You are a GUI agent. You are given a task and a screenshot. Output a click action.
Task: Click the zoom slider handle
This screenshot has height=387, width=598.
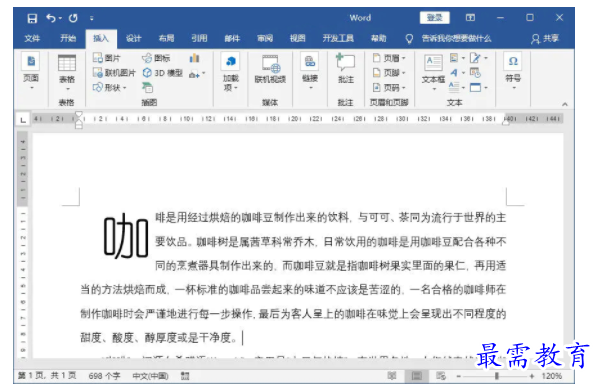click(x=497, y=376)
